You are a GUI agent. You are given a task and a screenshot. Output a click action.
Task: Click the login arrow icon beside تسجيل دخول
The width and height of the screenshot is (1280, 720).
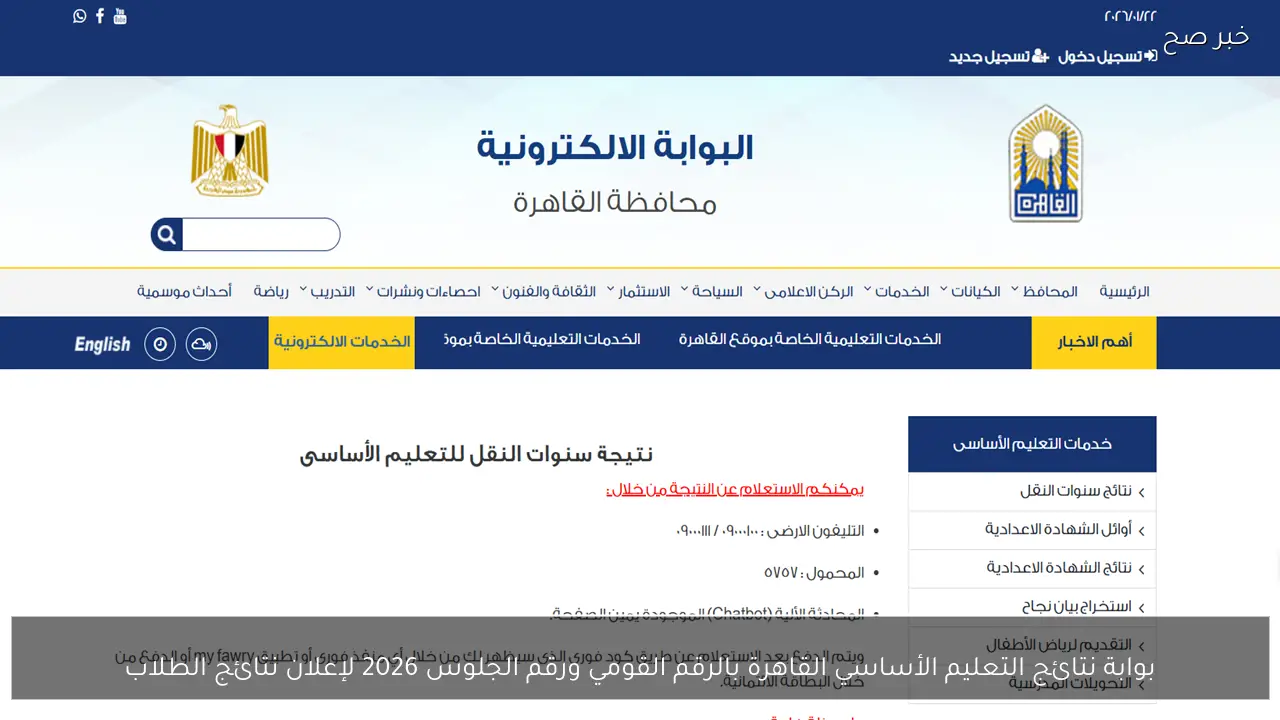(1150, 57)
